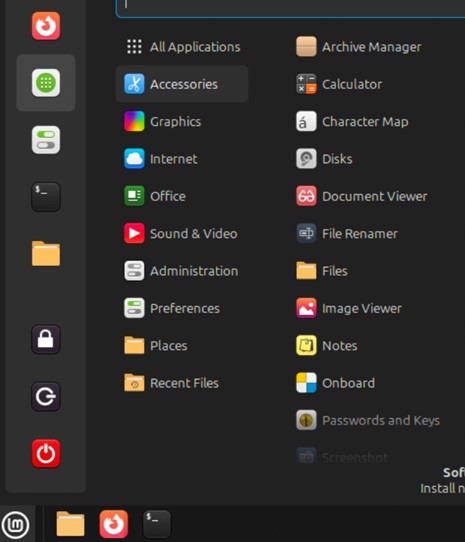The height and width of the screenshot is (542, 465).
Task: Open file manager from the taskbar
Action: [x=70, y=524]
